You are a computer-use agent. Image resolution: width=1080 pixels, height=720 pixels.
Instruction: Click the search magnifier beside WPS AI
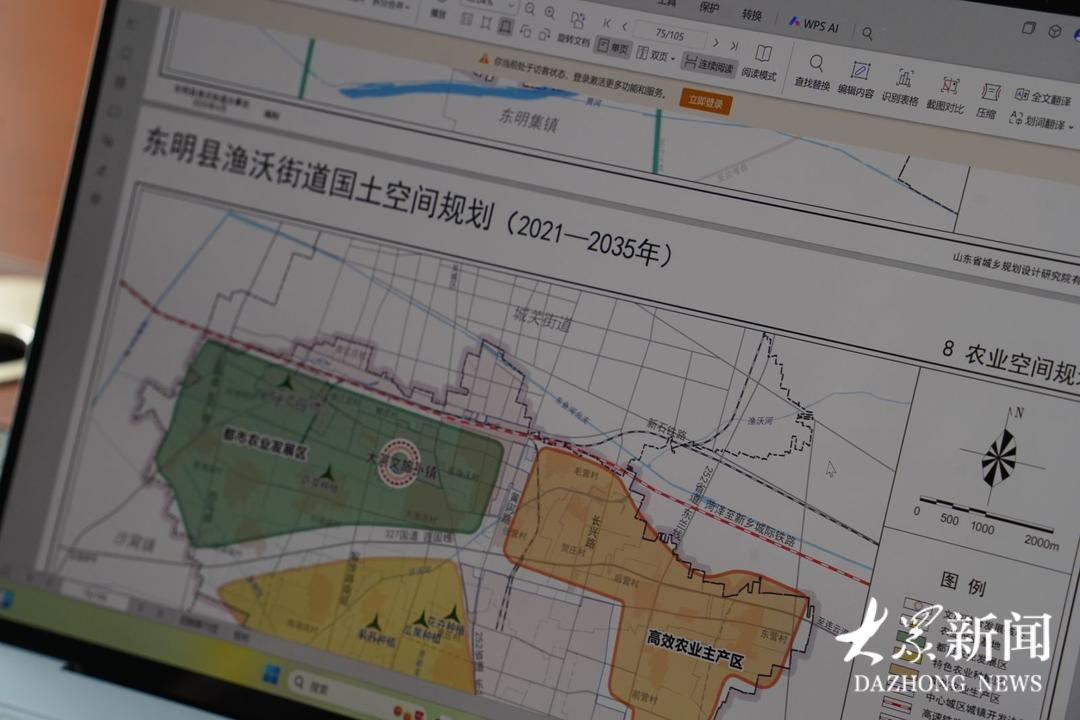867,33
